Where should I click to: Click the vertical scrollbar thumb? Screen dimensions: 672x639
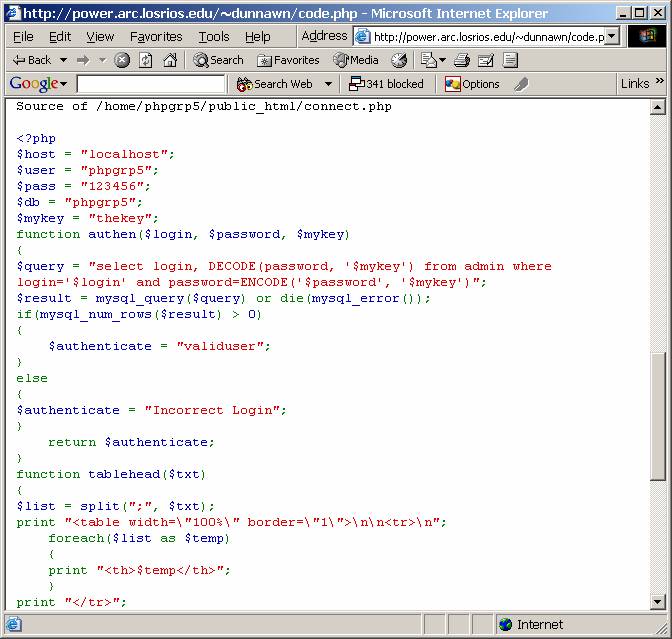(657, 417)
